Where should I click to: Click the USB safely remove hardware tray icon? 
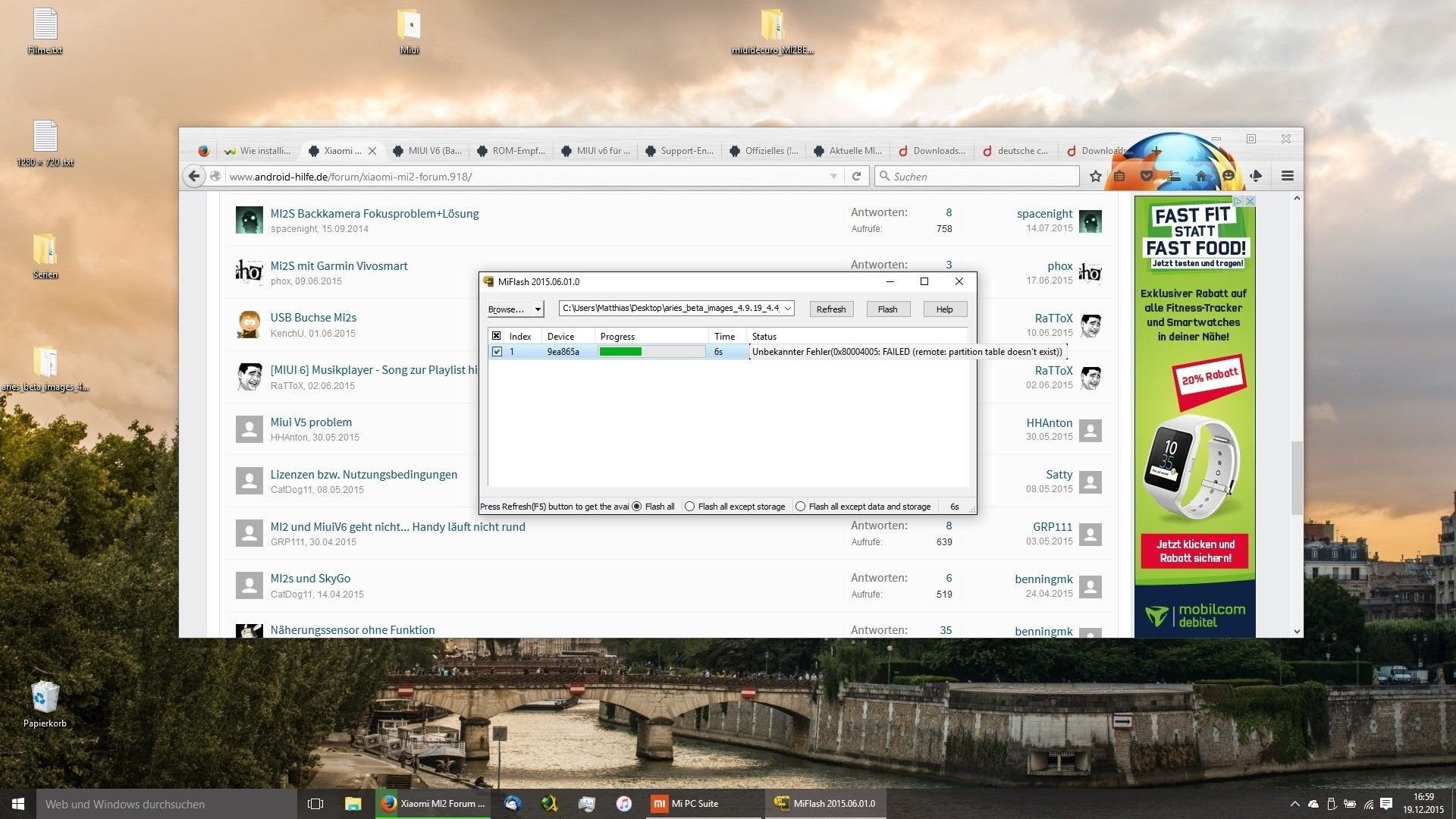[x=1331, y=804]
